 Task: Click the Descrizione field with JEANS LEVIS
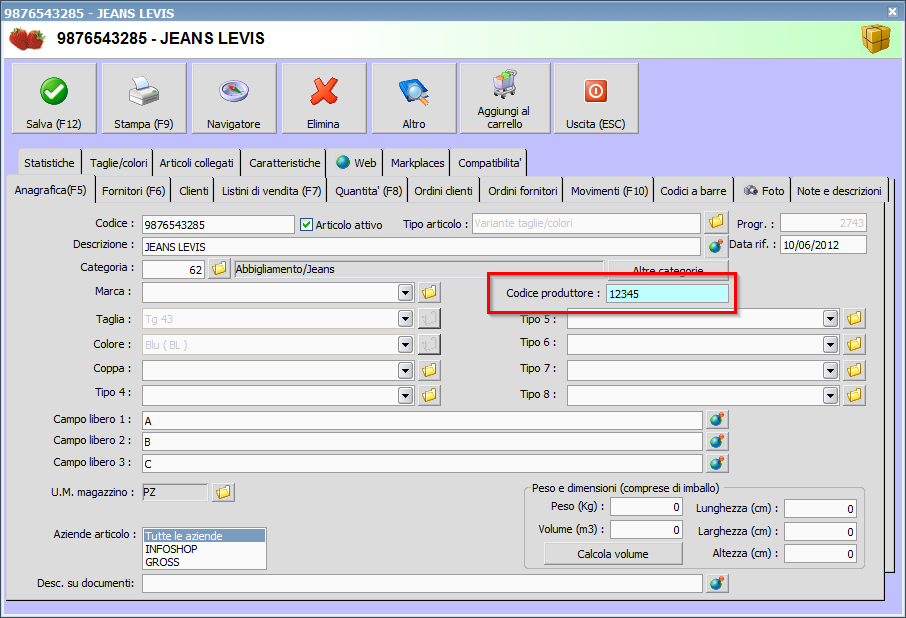tap(421, 247)
